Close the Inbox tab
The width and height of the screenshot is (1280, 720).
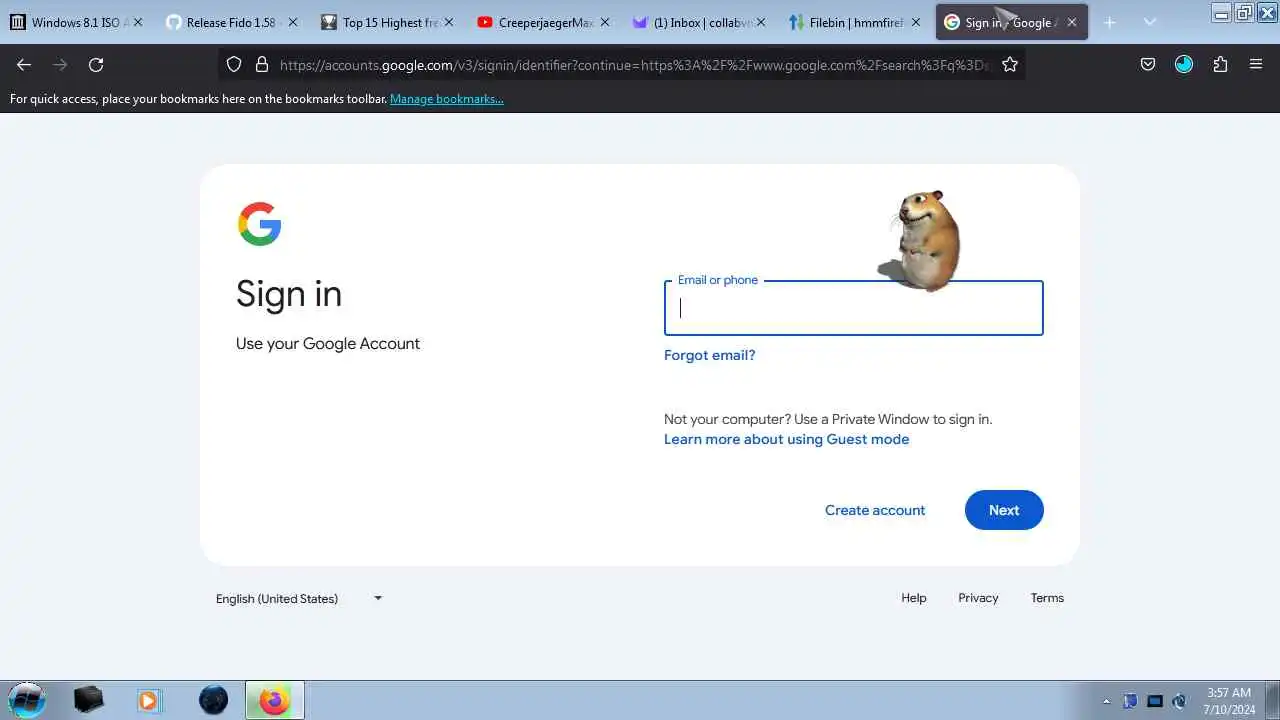point(760,22)
